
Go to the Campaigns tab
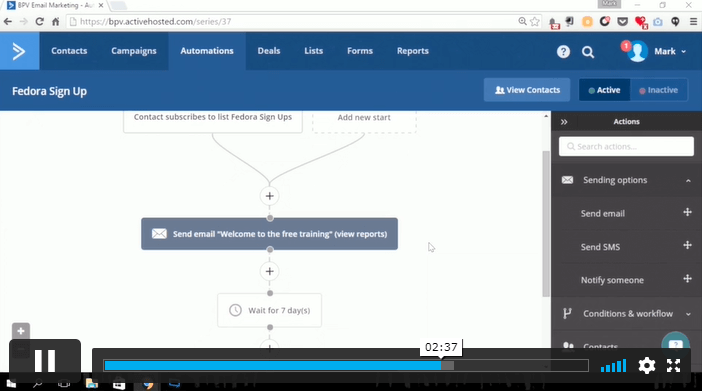pos(134,51)
